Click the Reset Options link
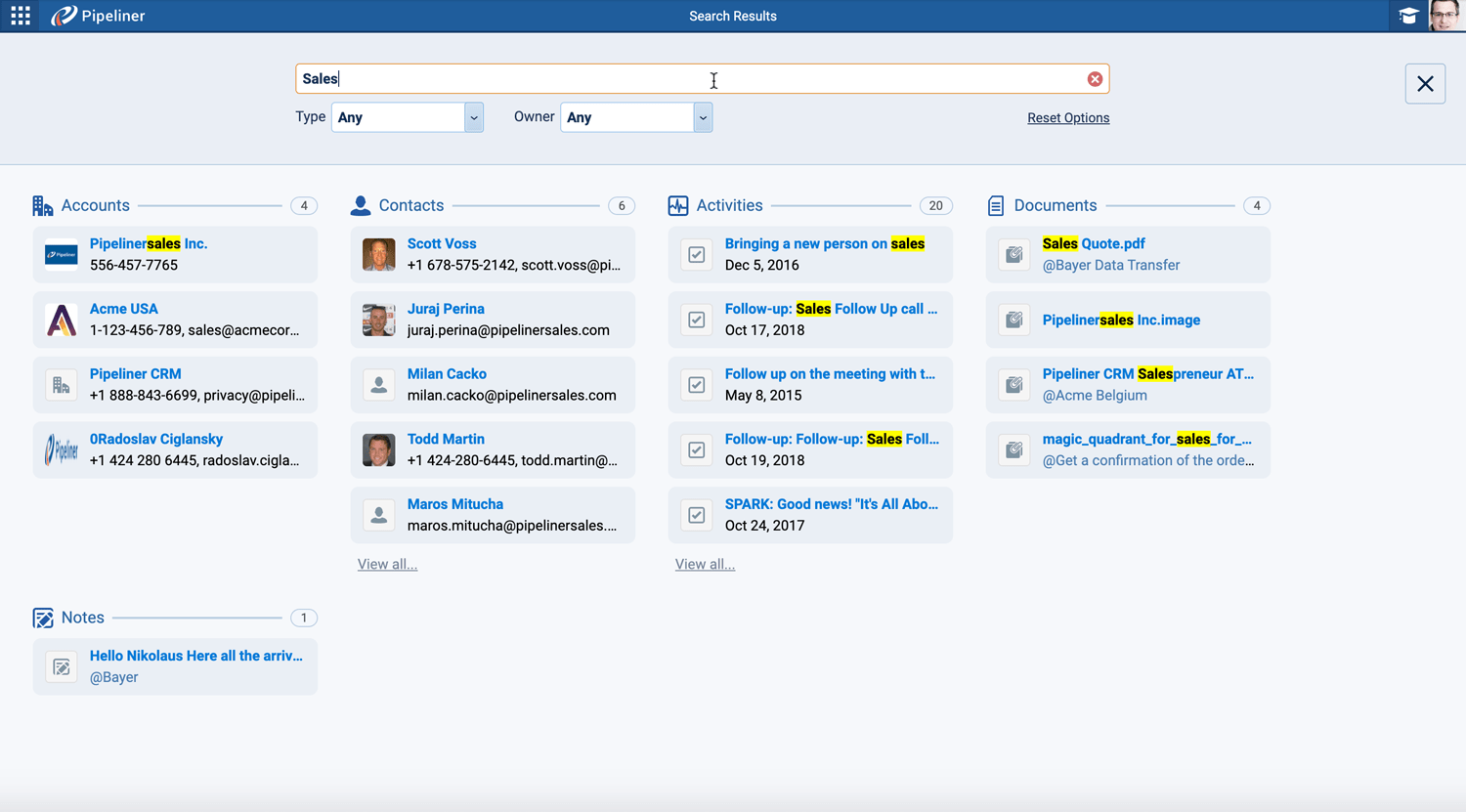The width and height of the screenshot is (1466, 812). 1067,118
